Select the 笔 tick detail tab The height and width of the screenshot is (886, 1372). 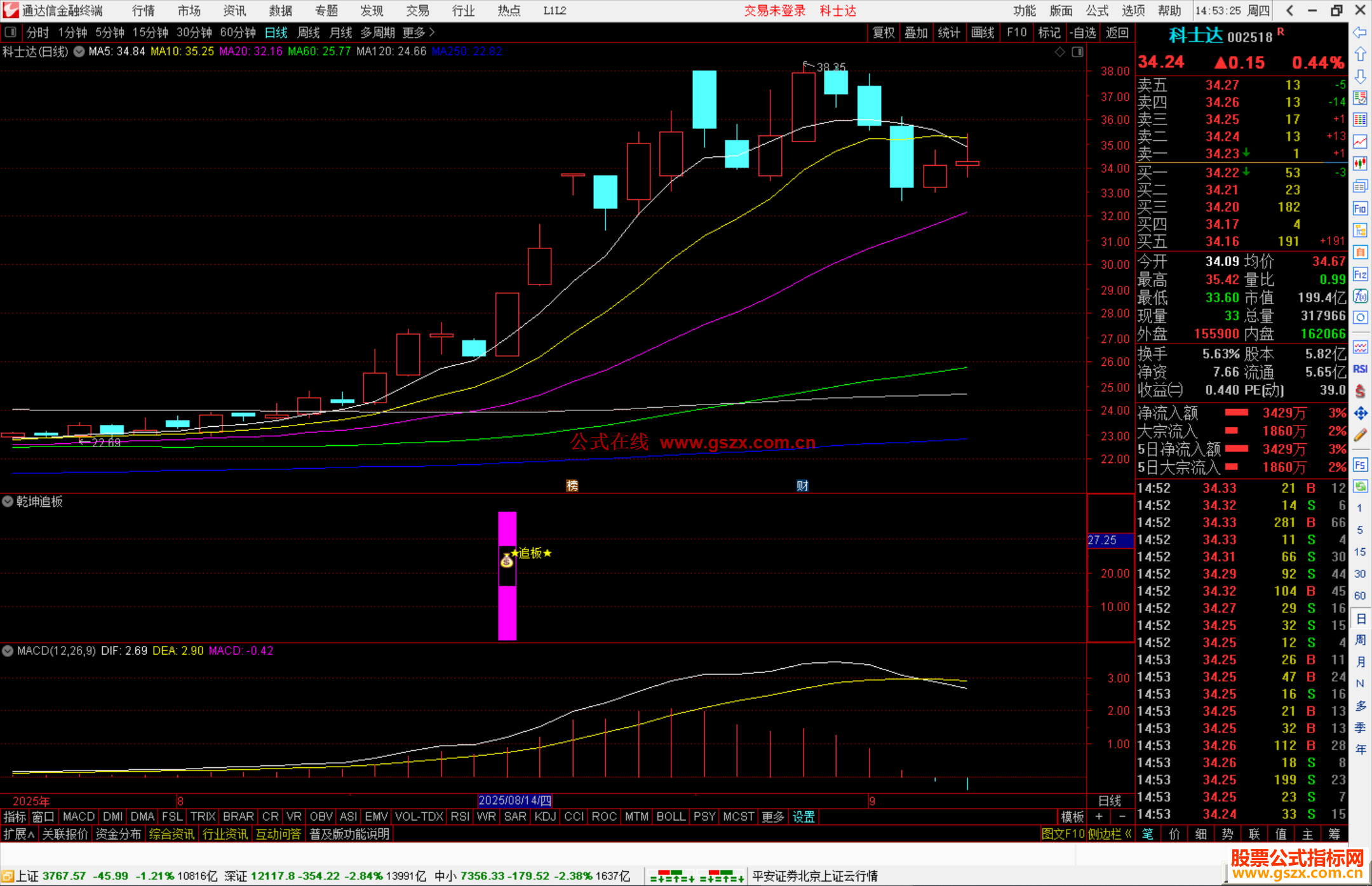pyautogui.click(x=1148, y=834)
